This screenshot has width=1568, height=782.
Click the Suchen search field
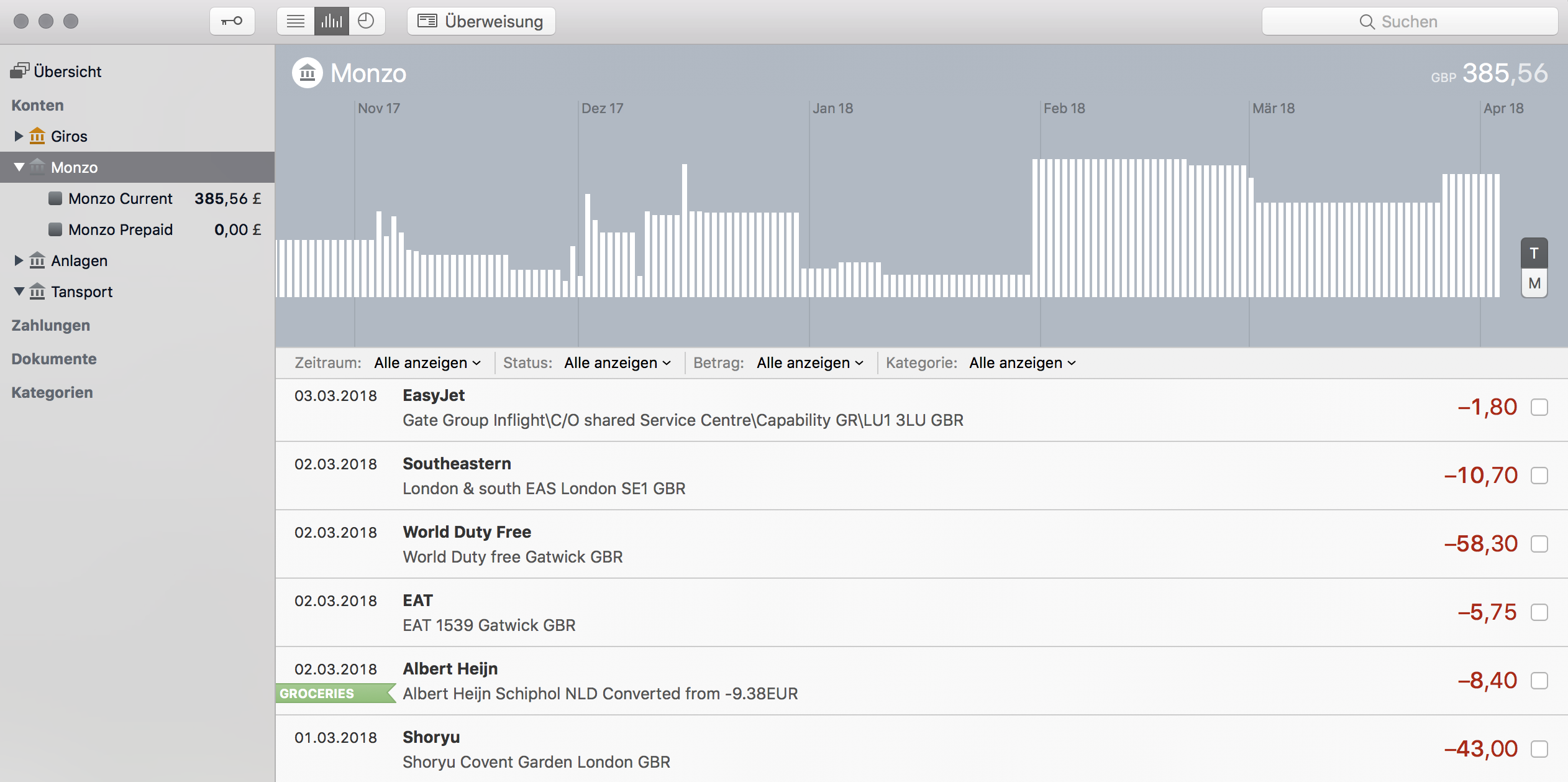tap(1409, 22)
